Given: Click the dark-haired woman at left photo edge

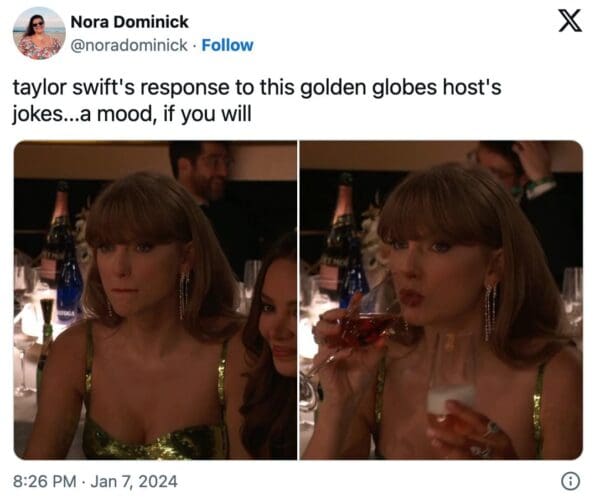Looking at the screenshot, I should [270, 344].
